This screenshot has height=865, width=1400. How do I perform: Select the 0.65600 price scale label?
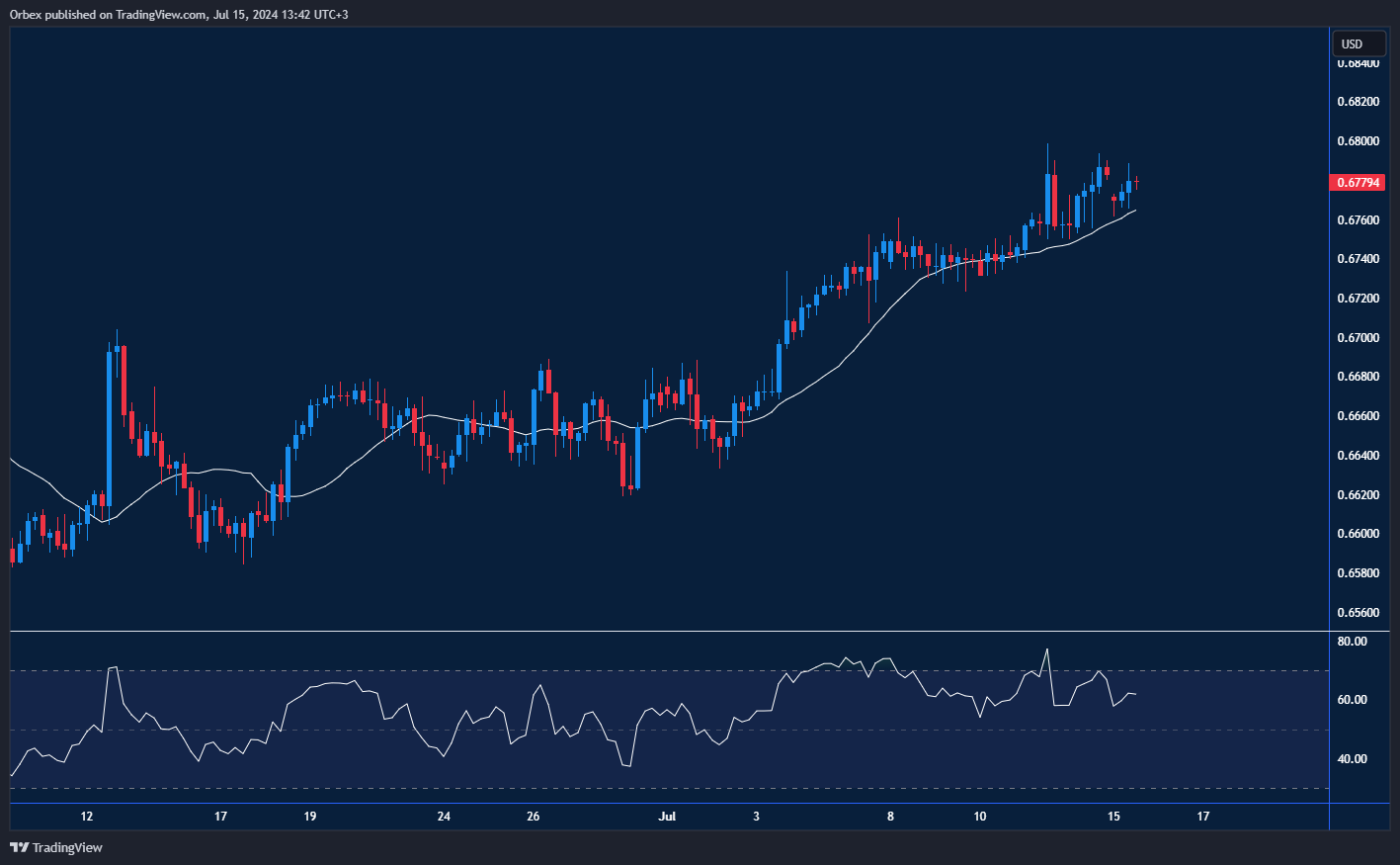[x=1358, y=613]
